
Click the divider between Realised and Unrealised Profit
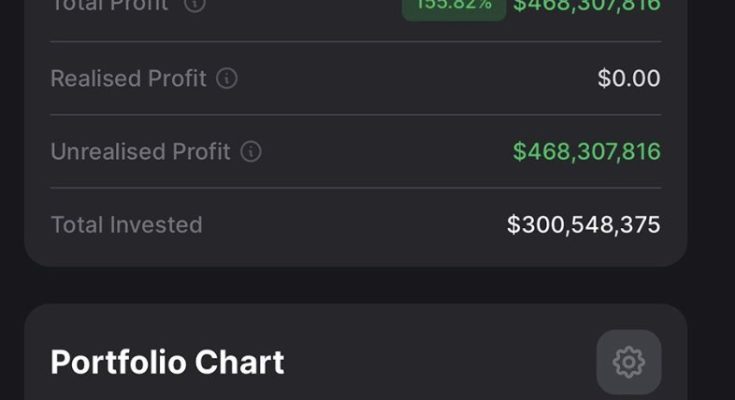(x=355, y=114)
